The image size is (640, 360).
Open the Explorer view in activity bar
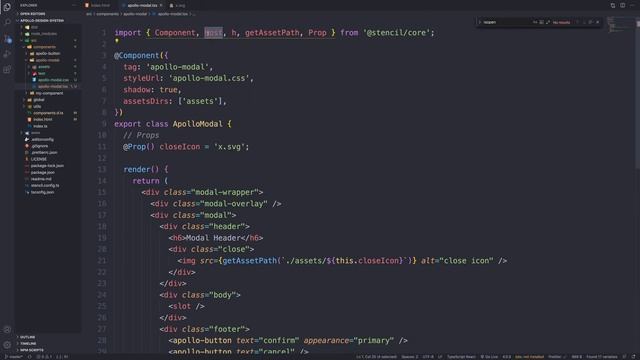(7, 7)
